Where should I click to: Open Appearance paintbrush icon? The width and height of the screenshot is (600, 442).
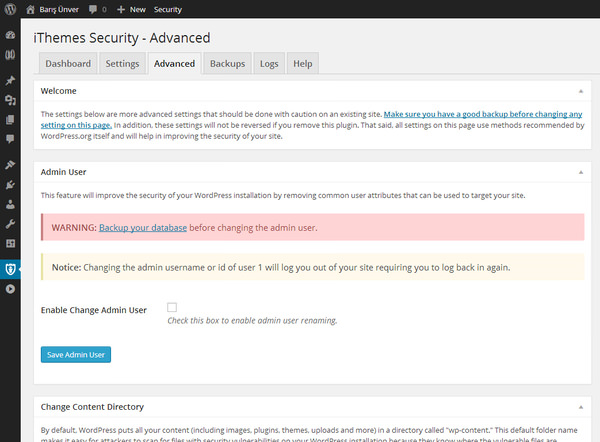pos(10,165)
